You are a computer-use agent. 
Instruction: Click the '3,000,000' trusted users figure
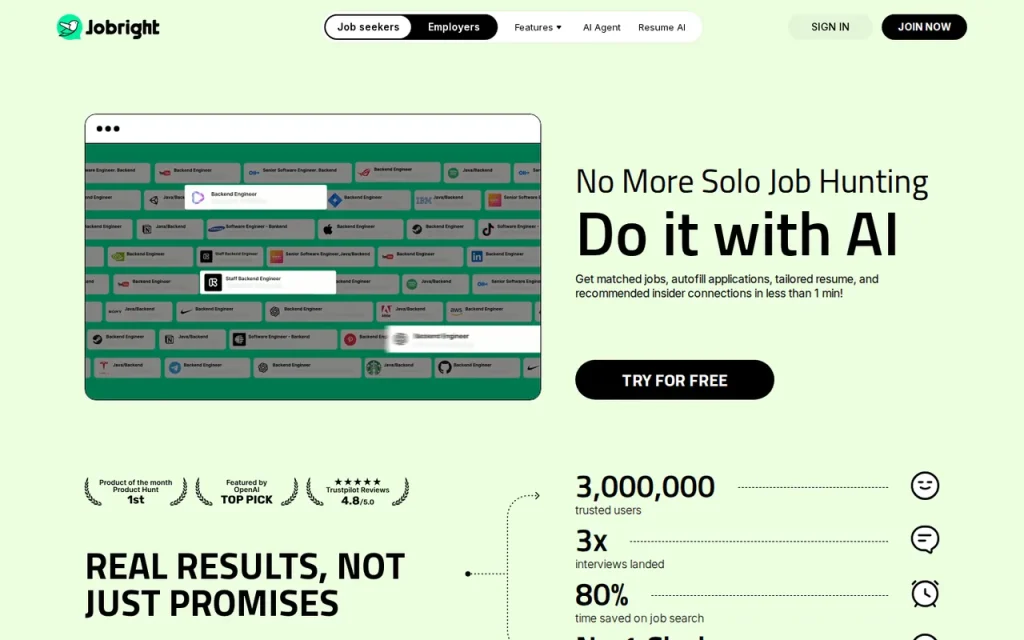(645, 487)
